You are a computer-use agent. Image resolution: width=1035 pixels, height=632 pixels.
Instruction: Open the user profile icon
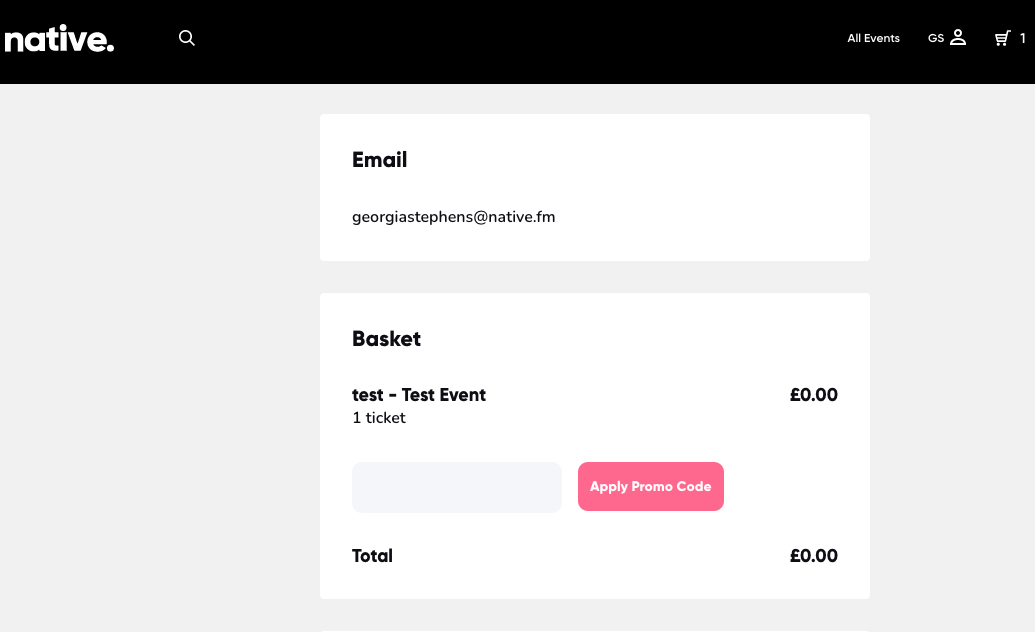coord(958,38)
